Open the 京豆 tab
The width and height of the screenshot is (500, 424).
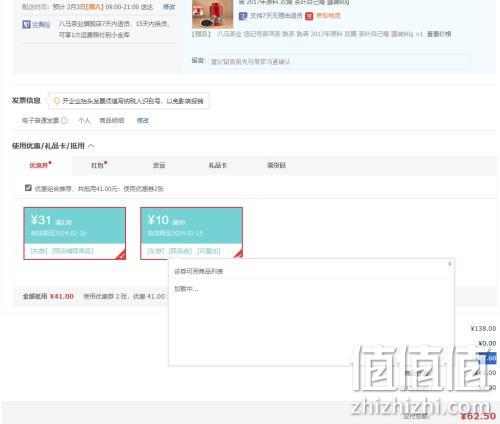click(x=159, y=165)
